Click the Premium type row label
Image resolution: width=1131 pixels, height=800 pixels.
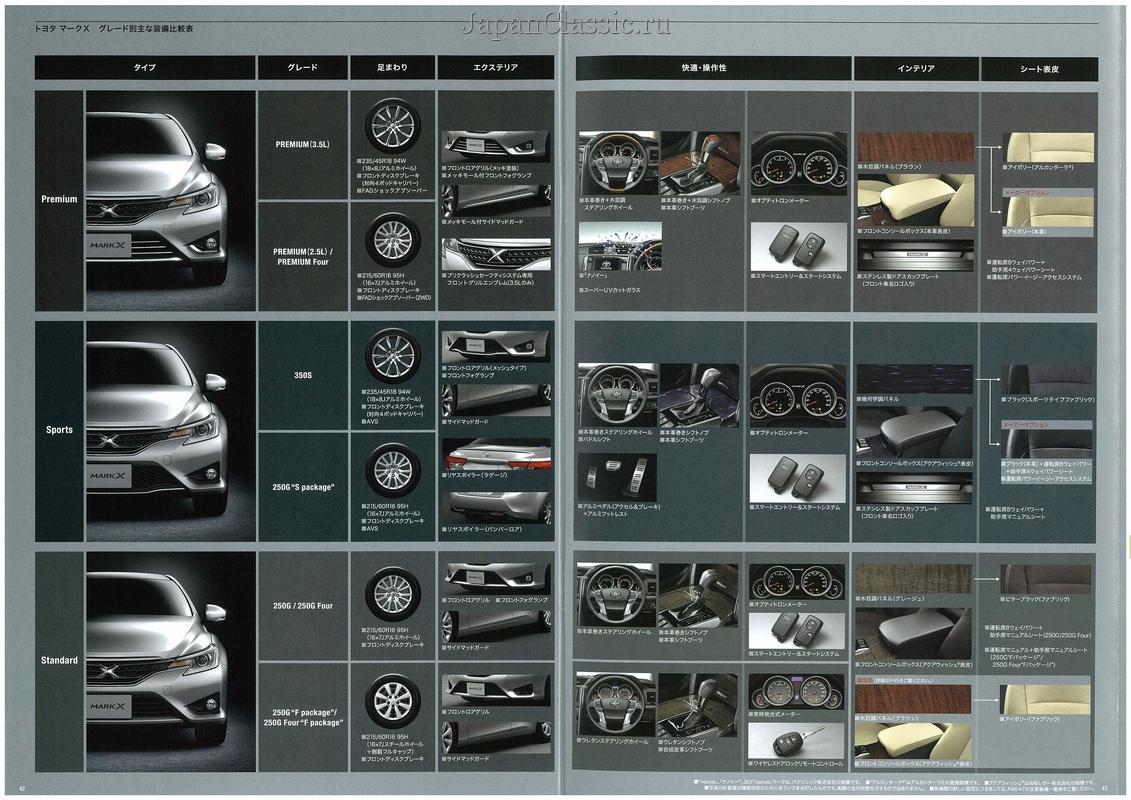coord(59,199)
